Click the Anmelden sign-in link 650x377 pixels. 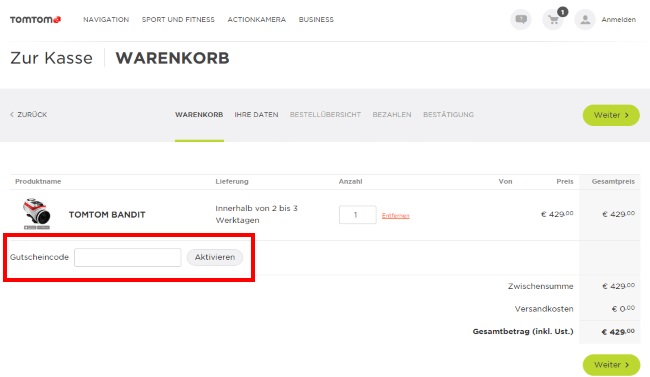pyautogui.click(x=618, y=19)
